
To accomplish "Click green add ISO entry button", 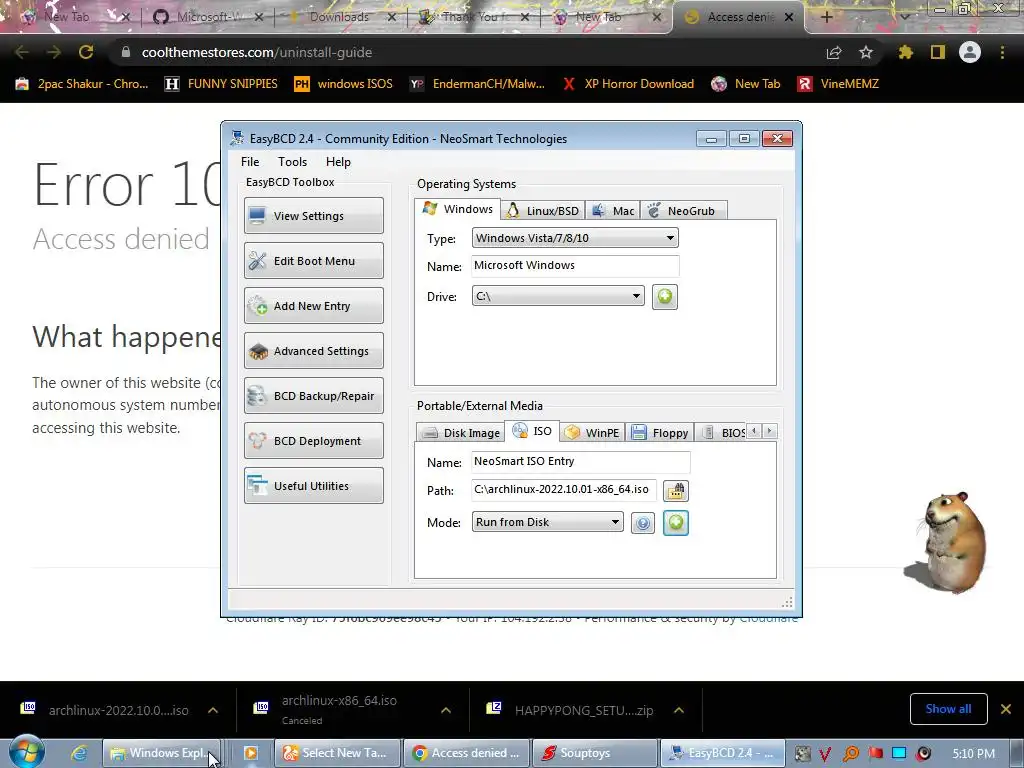I will [676, 522].
